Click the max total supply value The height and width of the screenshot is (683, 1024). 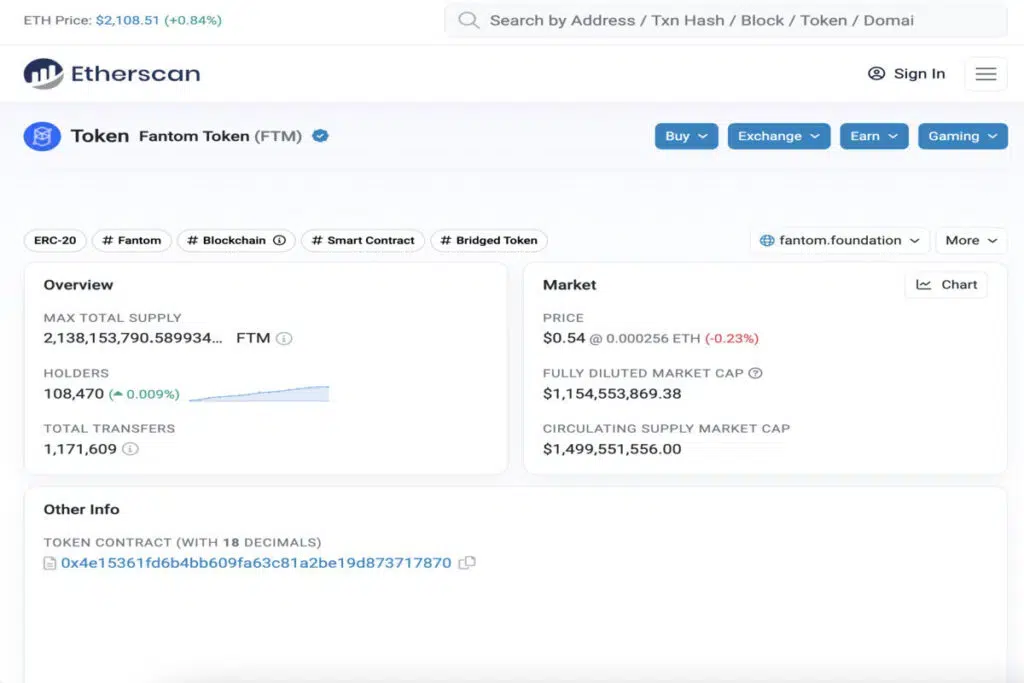pyautogui.click(x=133, y=338)
